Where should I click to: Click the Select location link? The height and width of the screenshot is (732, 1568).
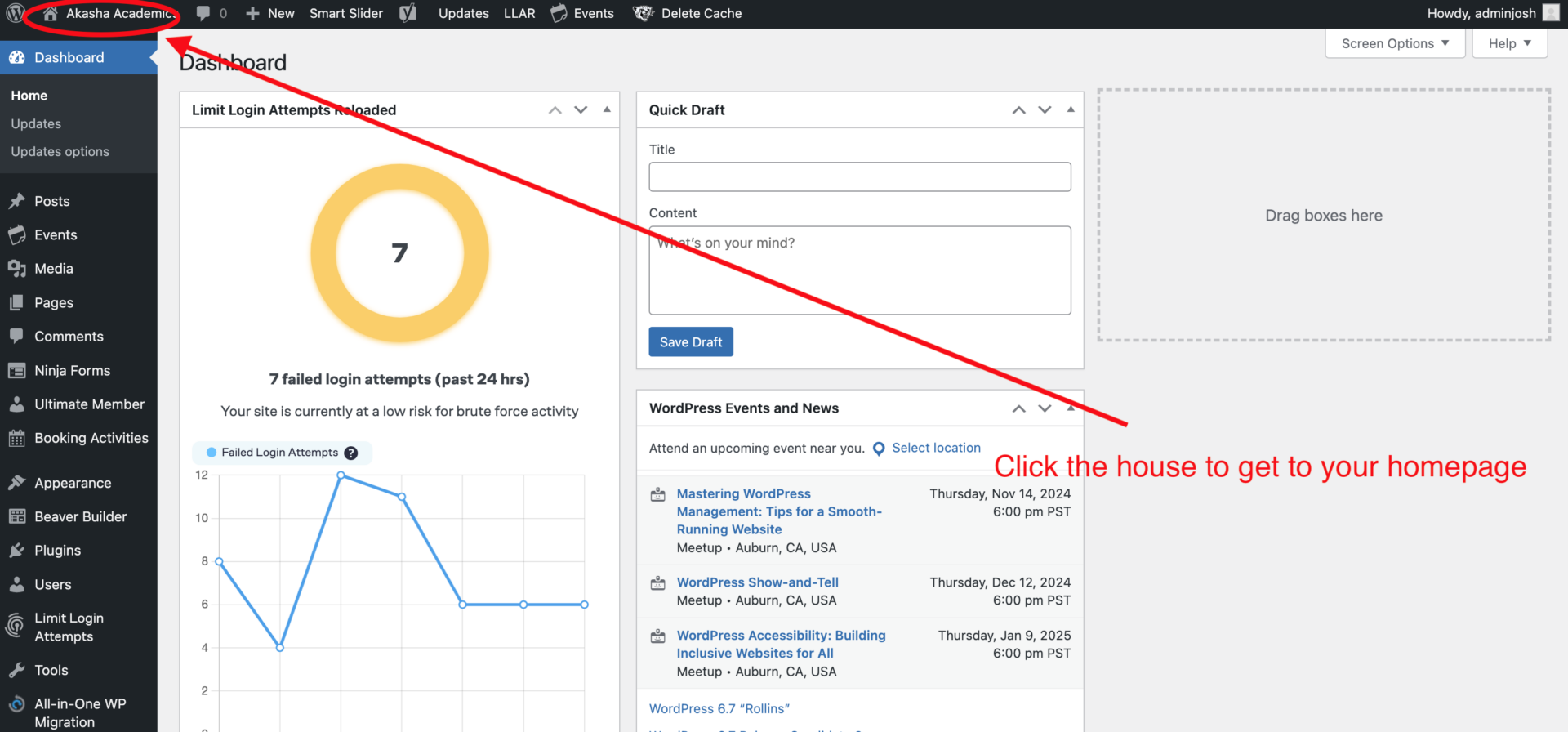tap(936, 448)
